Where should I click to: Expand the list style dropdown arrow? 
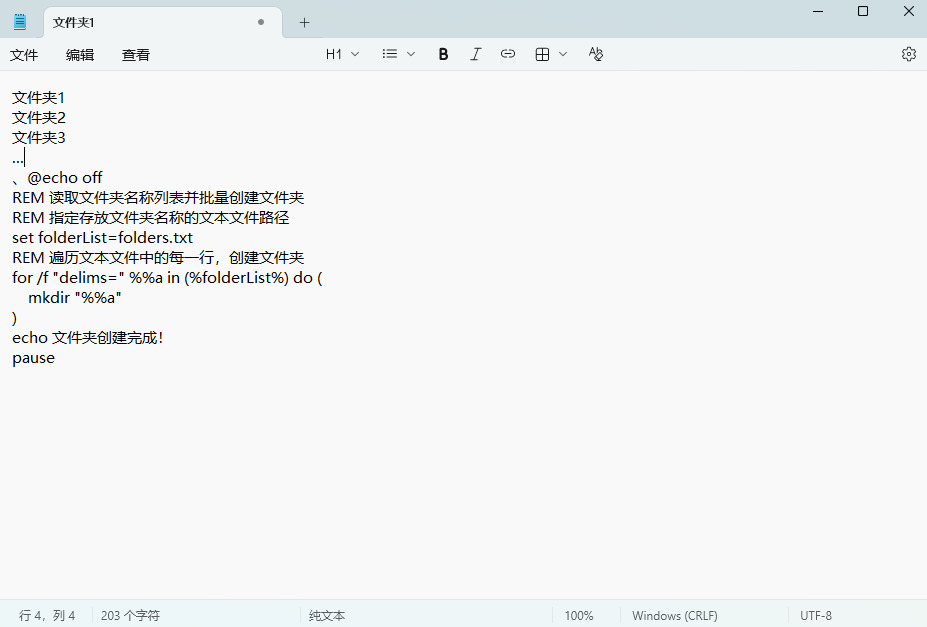pos(411,54)
